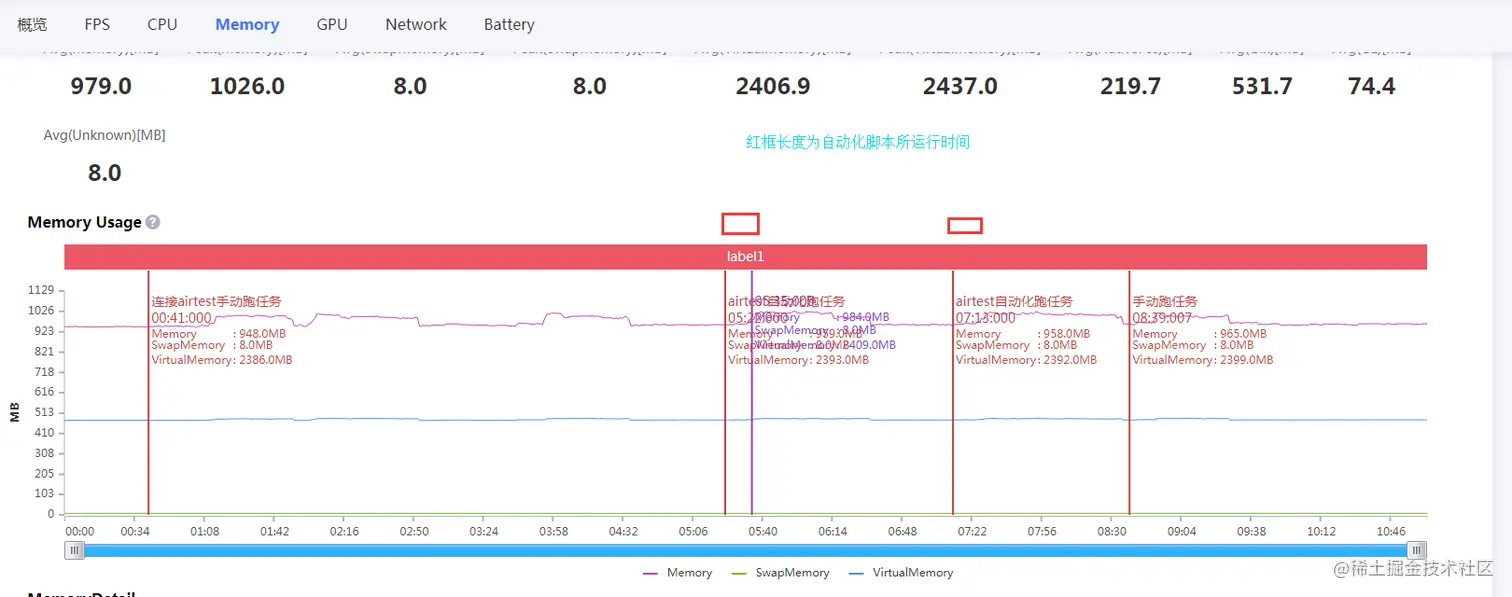
Task: Click the 1129 y-axis tick label
Action: point(41,290)
